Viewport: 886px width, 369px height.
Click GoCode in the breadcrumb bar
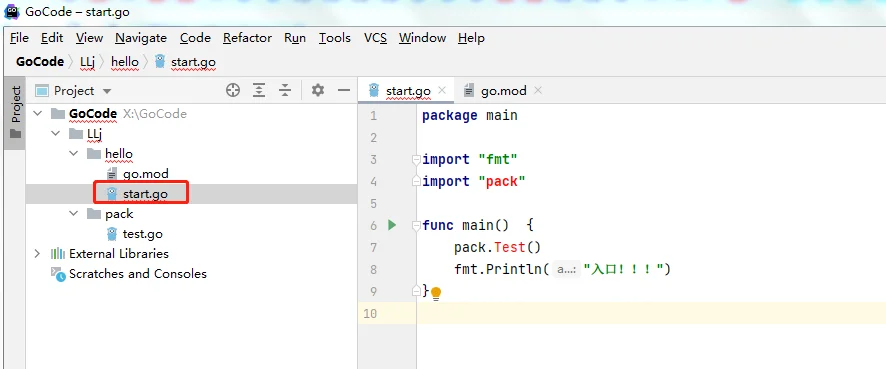click(x=40, y=62)
